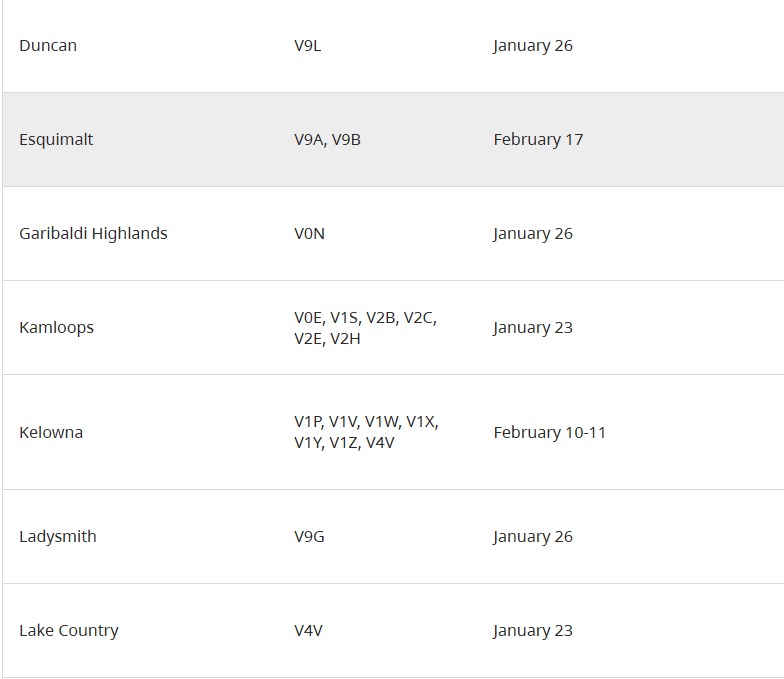Click the February 10-11 date
Screen dimensions: 784x679
point(549,433)
